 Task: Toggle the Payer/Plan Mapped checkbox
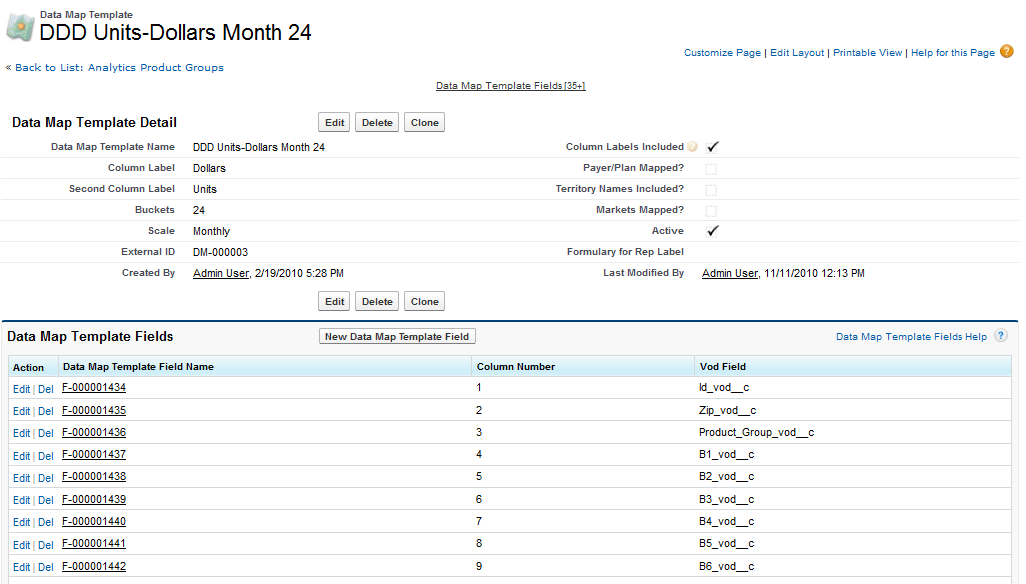click(711, 168)
